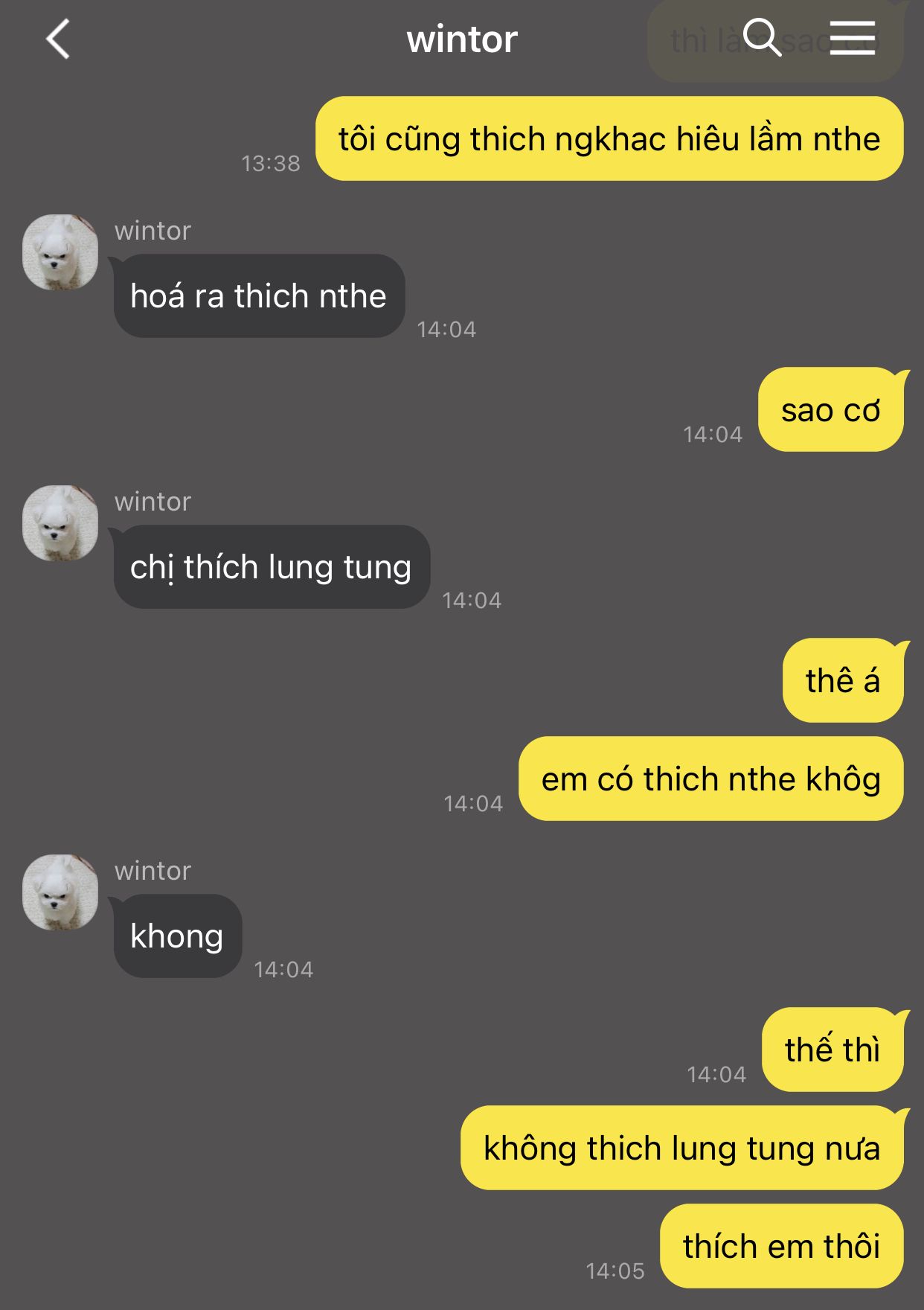Select the 'tôi cũng thich ngkhac hiêu lầm nthe' bubble
Image resolution: width=924 pixels, height=1310 pixels.
click(609, 138)
